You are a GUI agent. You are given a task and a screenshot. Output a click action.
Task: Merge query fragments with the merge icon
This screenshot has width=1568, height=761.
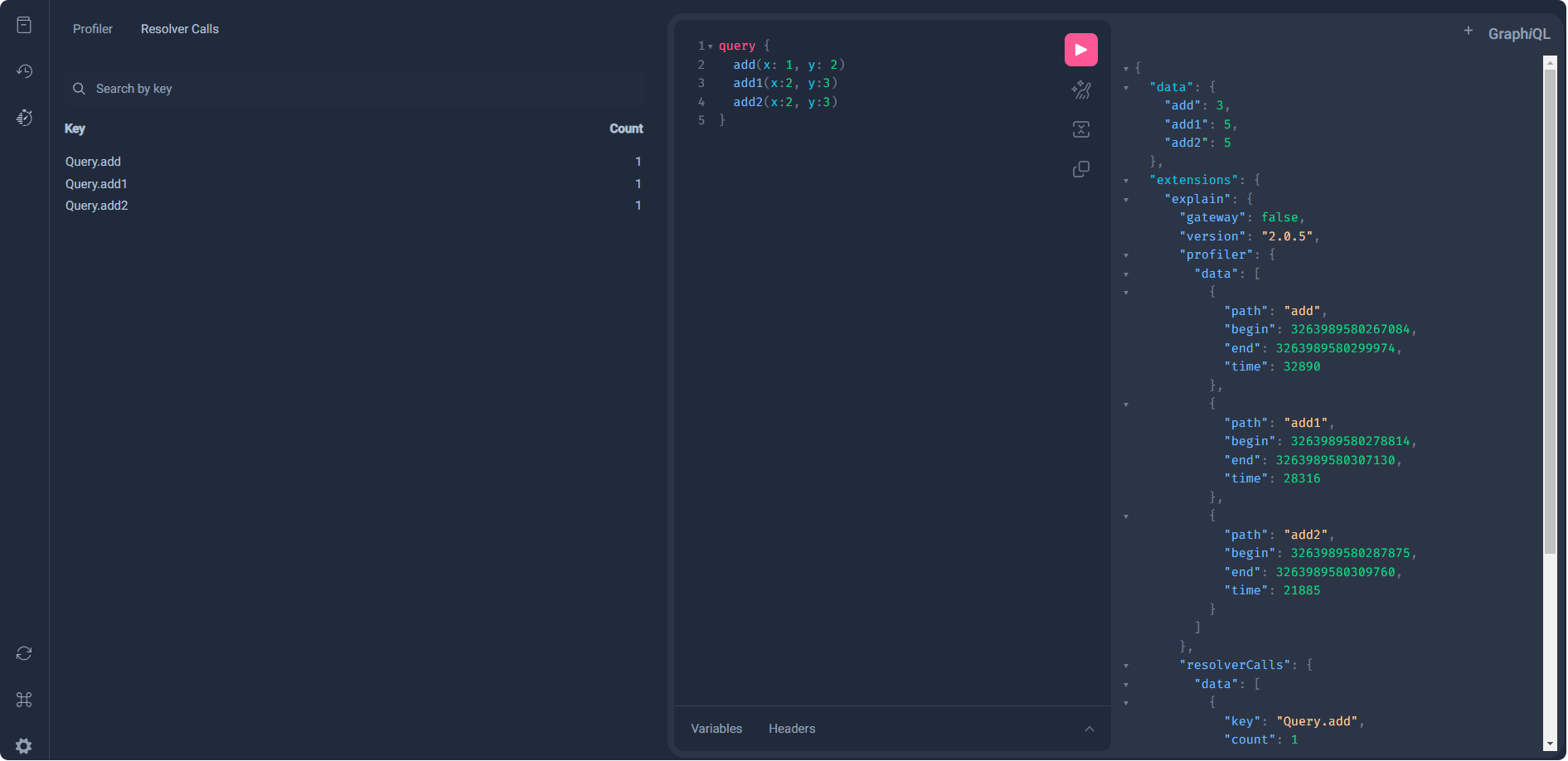[x=1080, y=129]
